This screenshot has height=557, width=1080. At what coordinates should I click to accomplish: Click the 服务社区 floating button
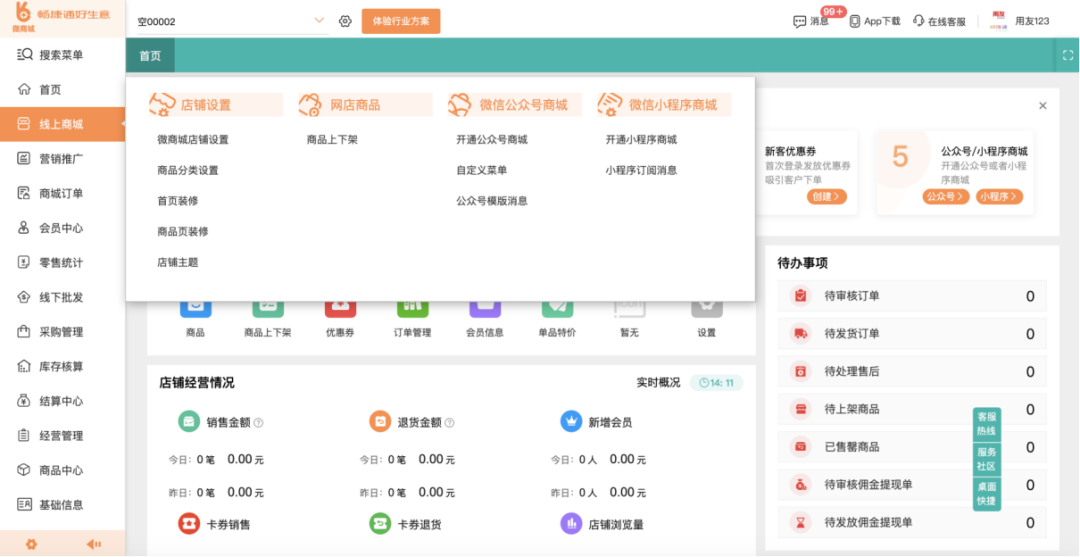pos(986,459)
